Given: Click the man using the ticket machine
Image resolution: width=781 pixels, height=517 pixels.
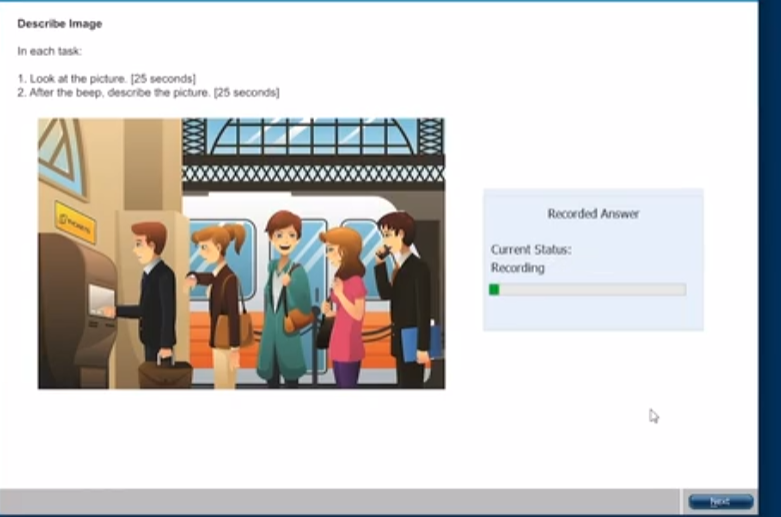Looking at the screenshot, I should click(x=153, y=290).
